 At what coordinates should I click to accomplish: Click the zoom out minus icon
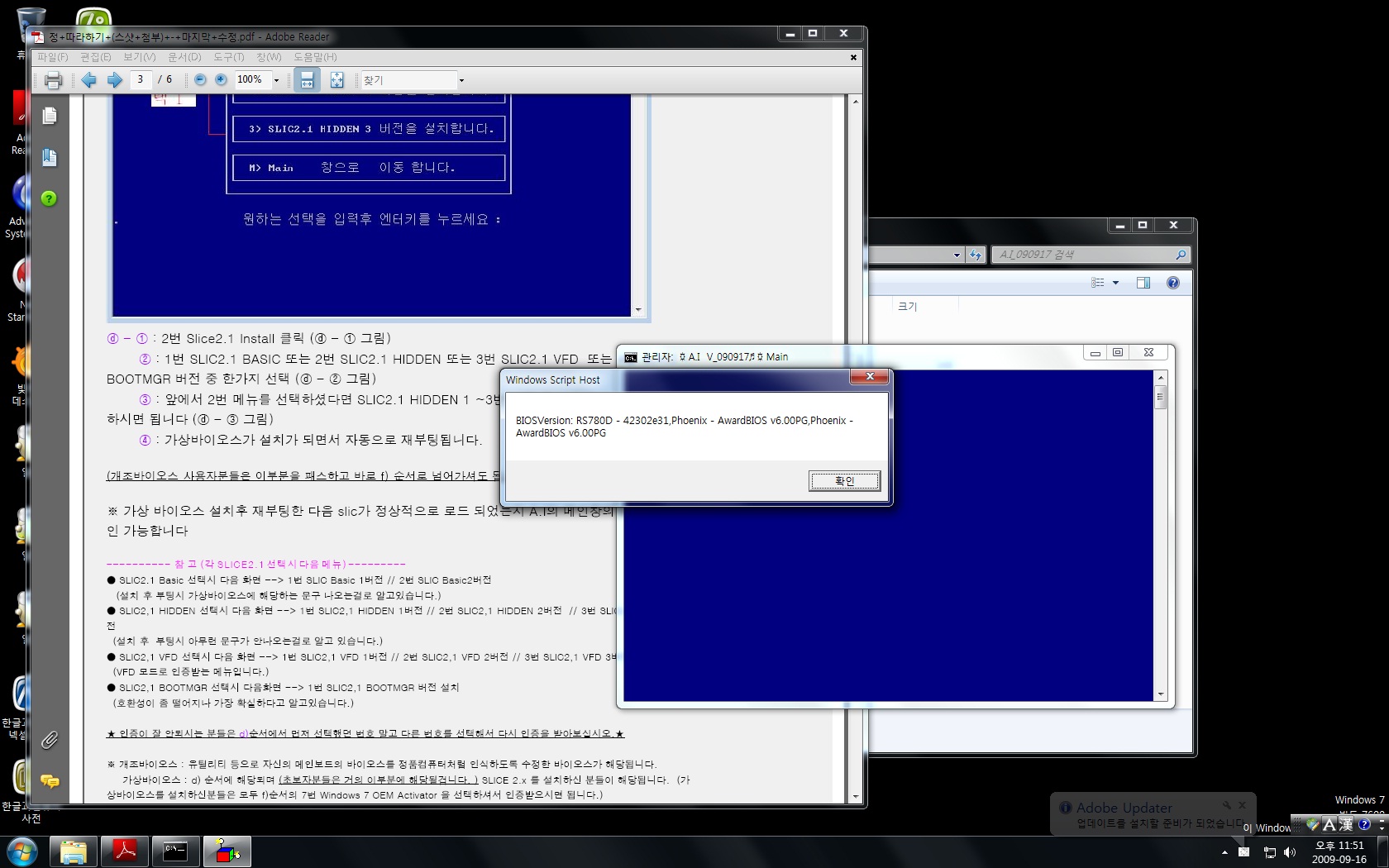pyautogui.click(x=200, y=80)
